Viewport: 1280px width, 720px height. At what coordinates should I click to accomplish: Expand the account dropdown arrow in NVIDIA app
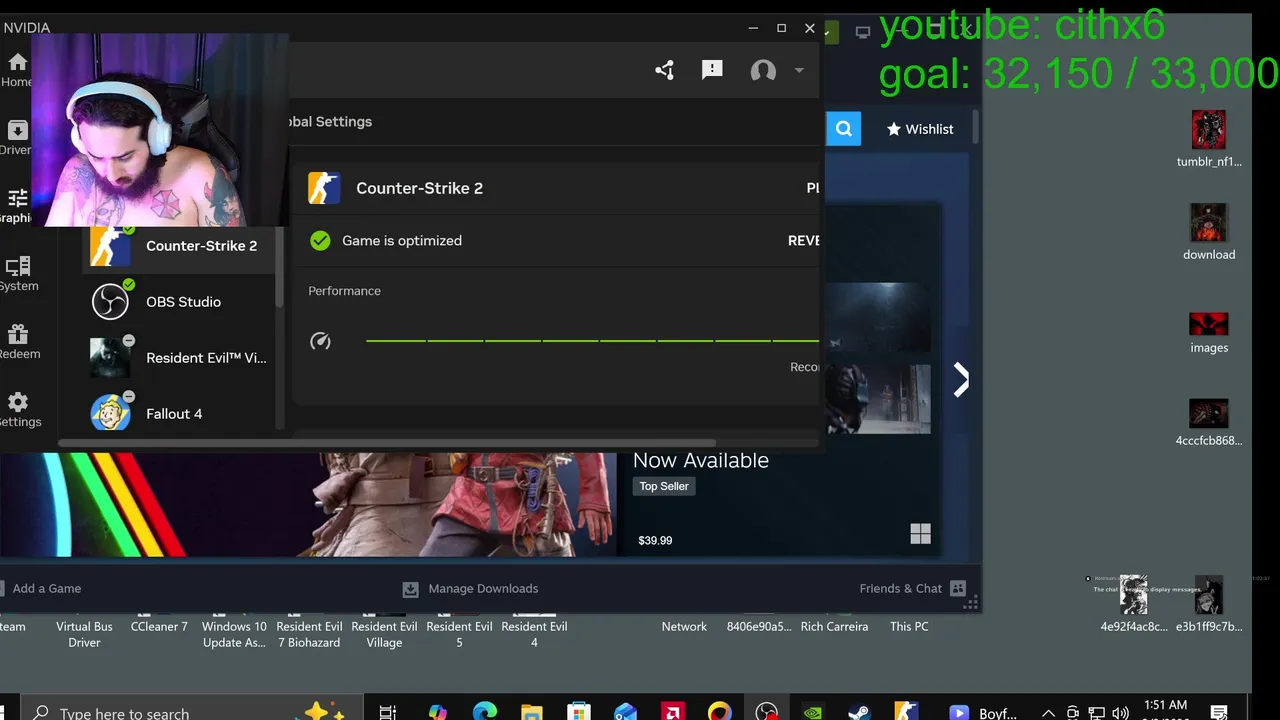point(799,70)
